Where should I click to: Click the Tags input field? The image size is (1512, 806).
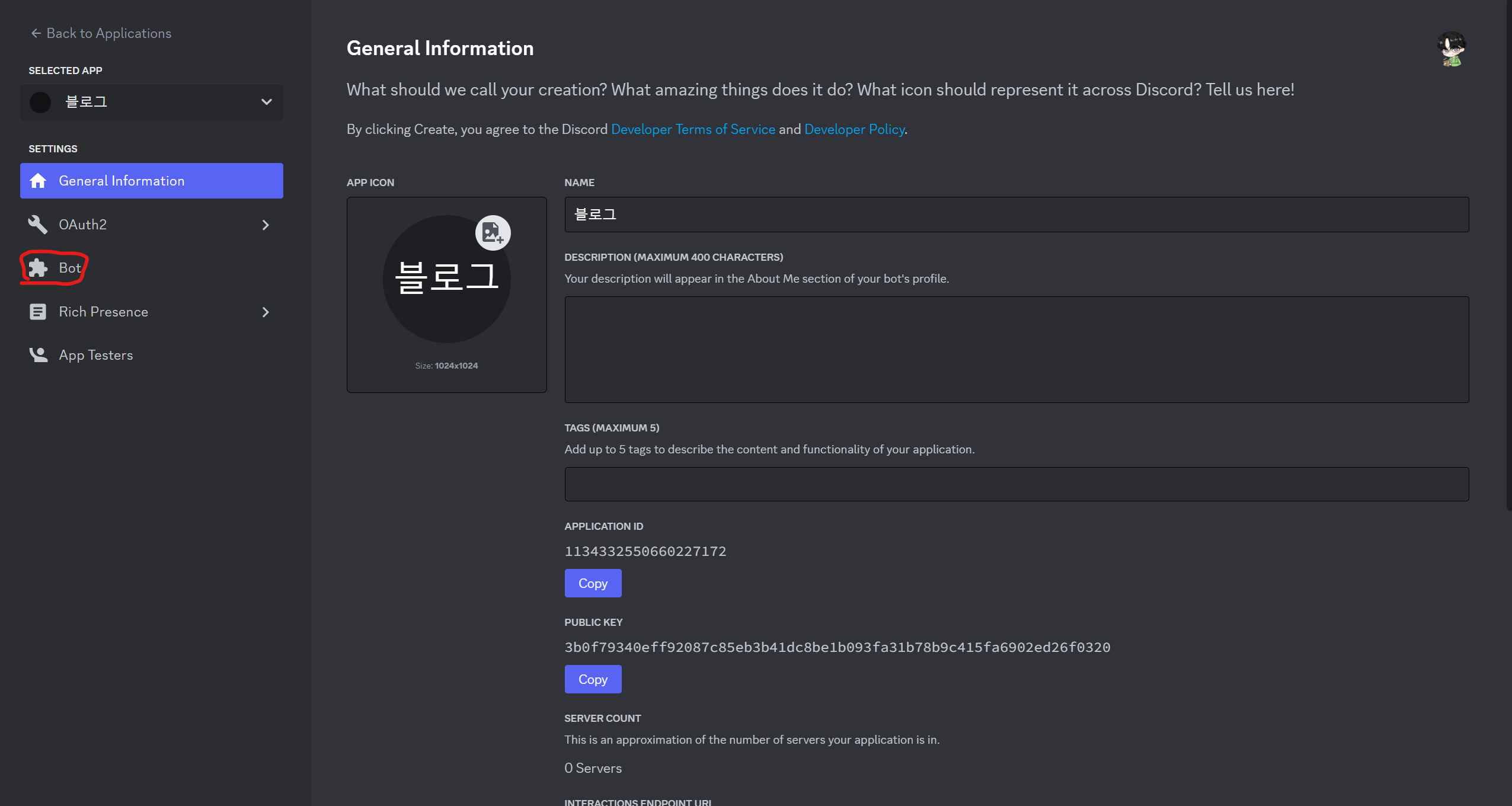pyautogui.click(x=1016, y=484)
